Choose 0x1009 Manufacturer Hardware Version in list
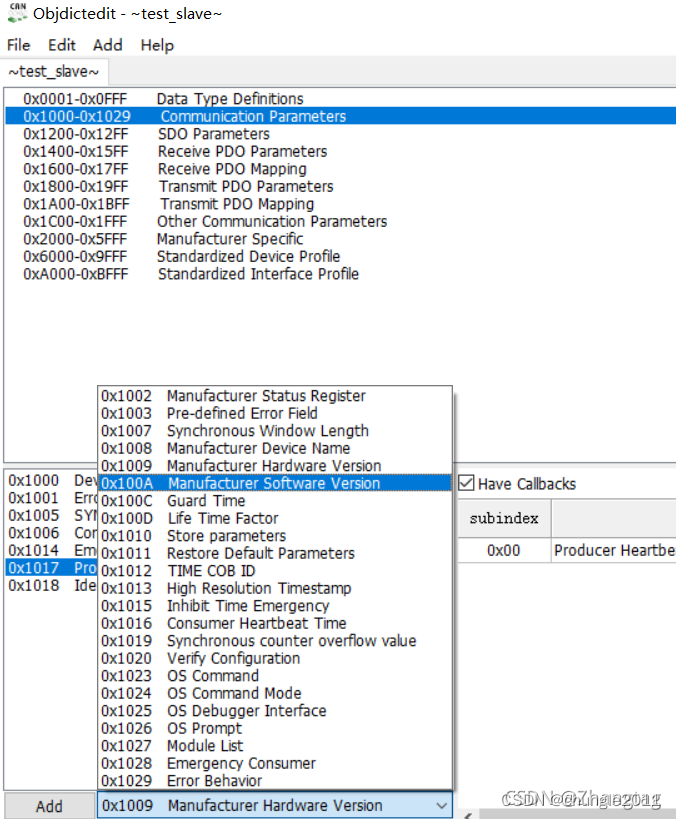This screenshot has width=676, height=819. (x=275, y=466)
